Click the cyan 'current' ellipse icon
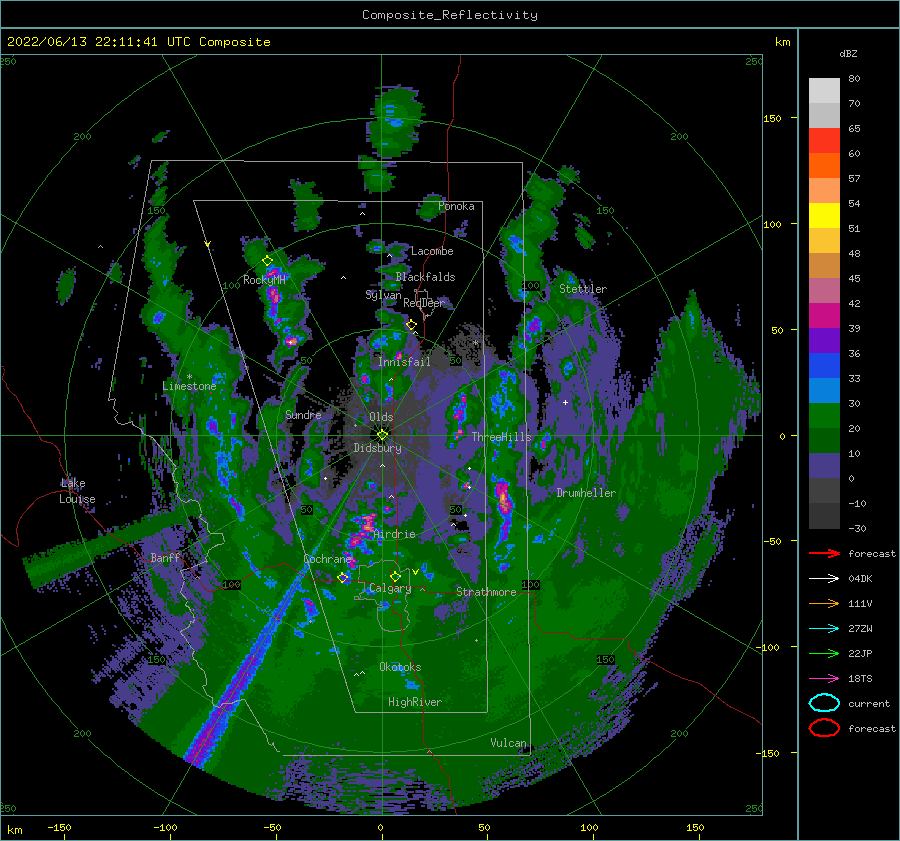 [x=824, y=703]
